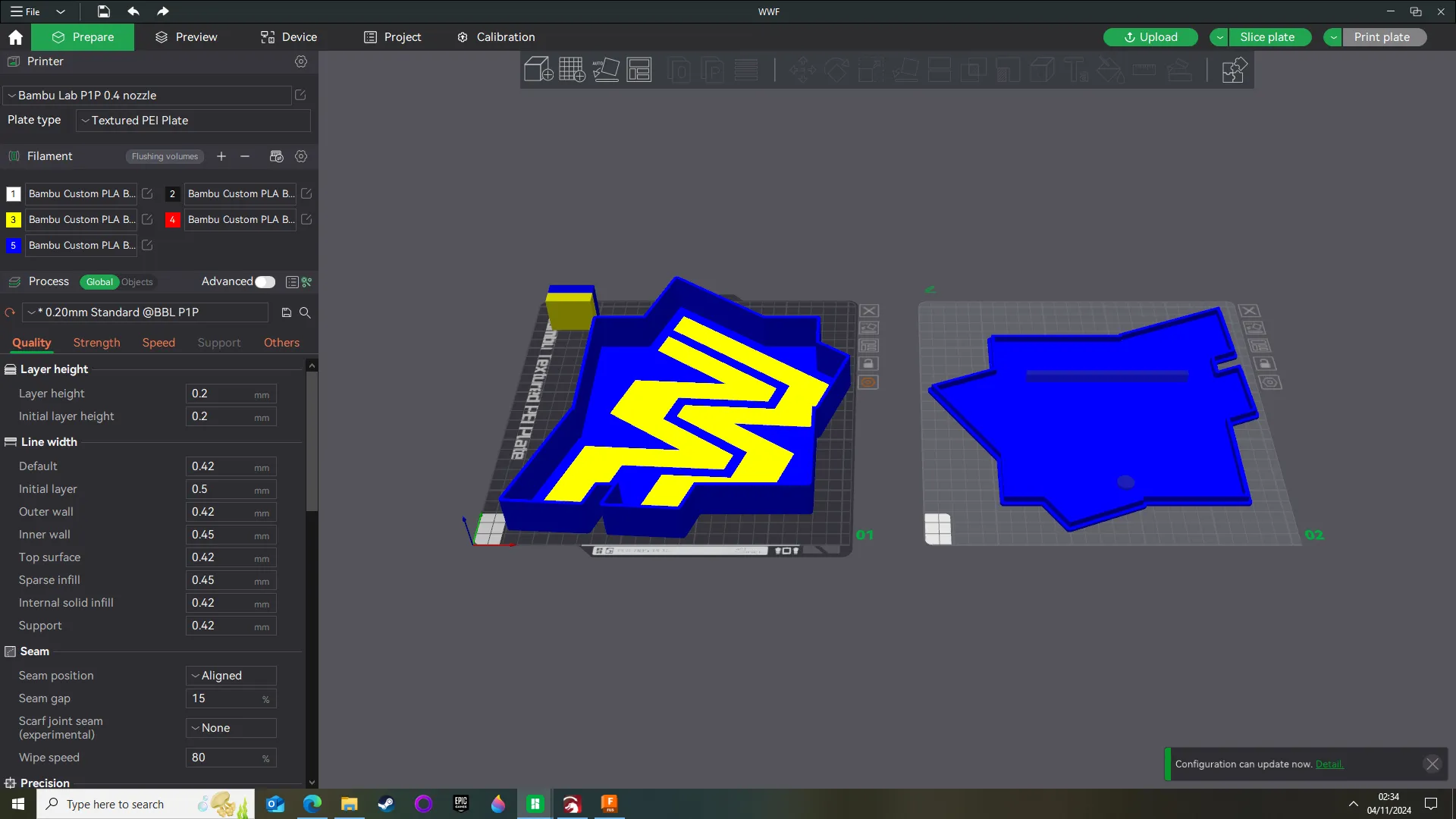Switch to the Calibration tab
The image size is (1456, 819).
click(x=496, y=37)
